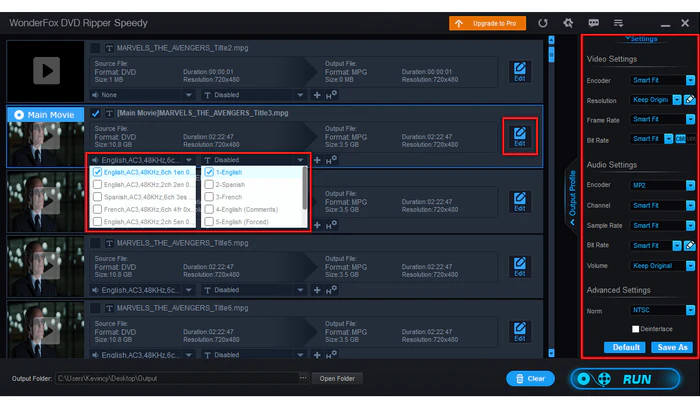Click Edit icon for the row below Main Movie
This screenshot has height=407, width=700.
520,202
